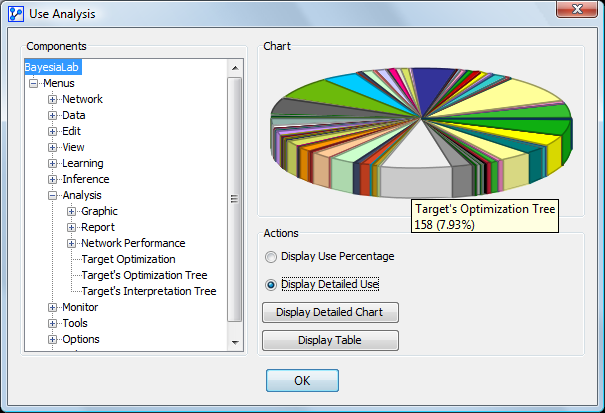Image resolution: width=605 pixels, height=413 pixels.
Task: Collapse the Analysis tree node
Action: [x=53, y=195]
